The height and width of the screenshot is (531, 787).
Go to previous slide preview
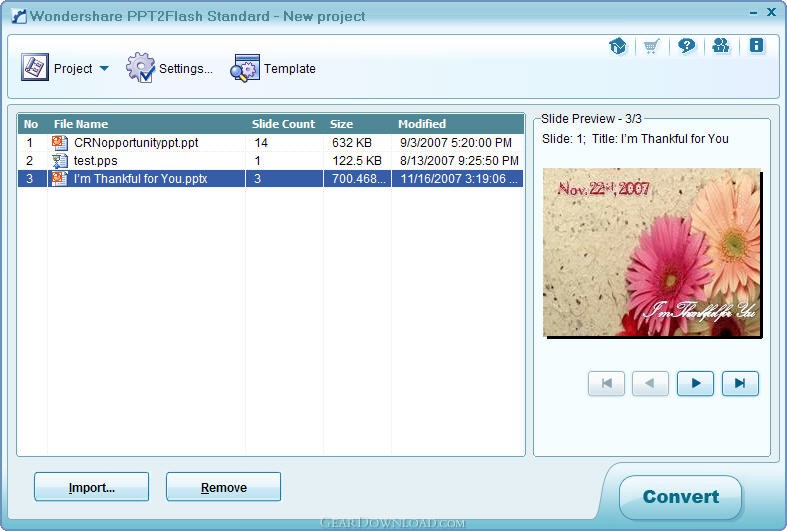650,383
